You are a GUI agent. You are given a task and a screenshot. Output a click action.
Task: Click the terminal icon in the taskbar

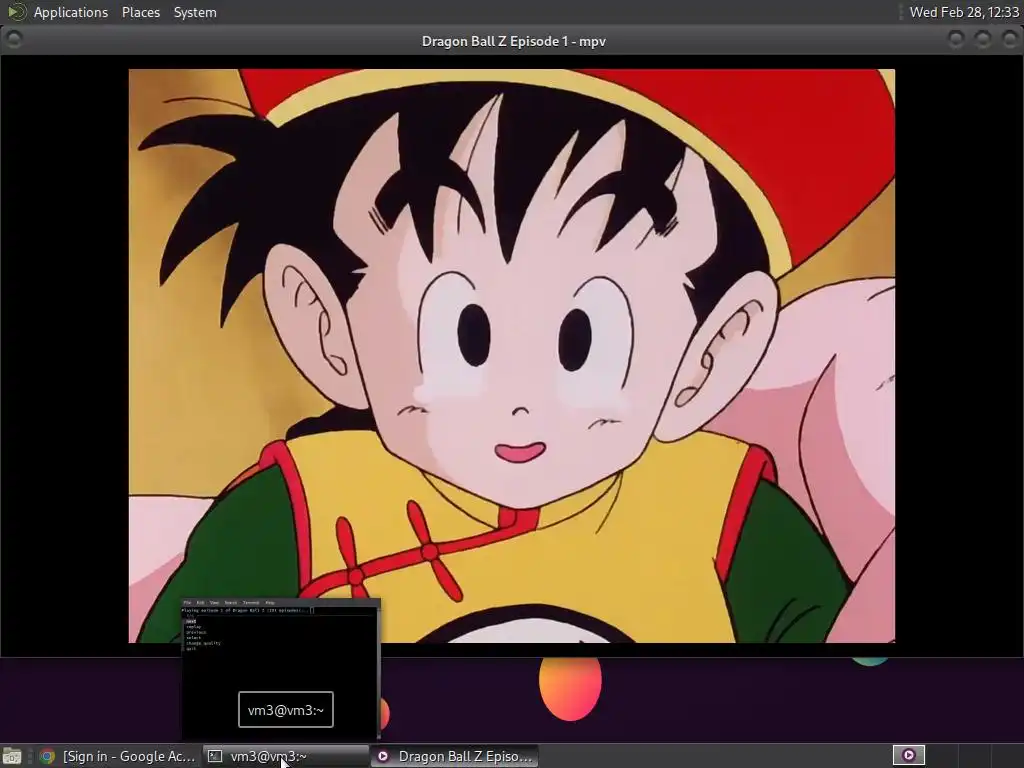(x=214, y=756)
